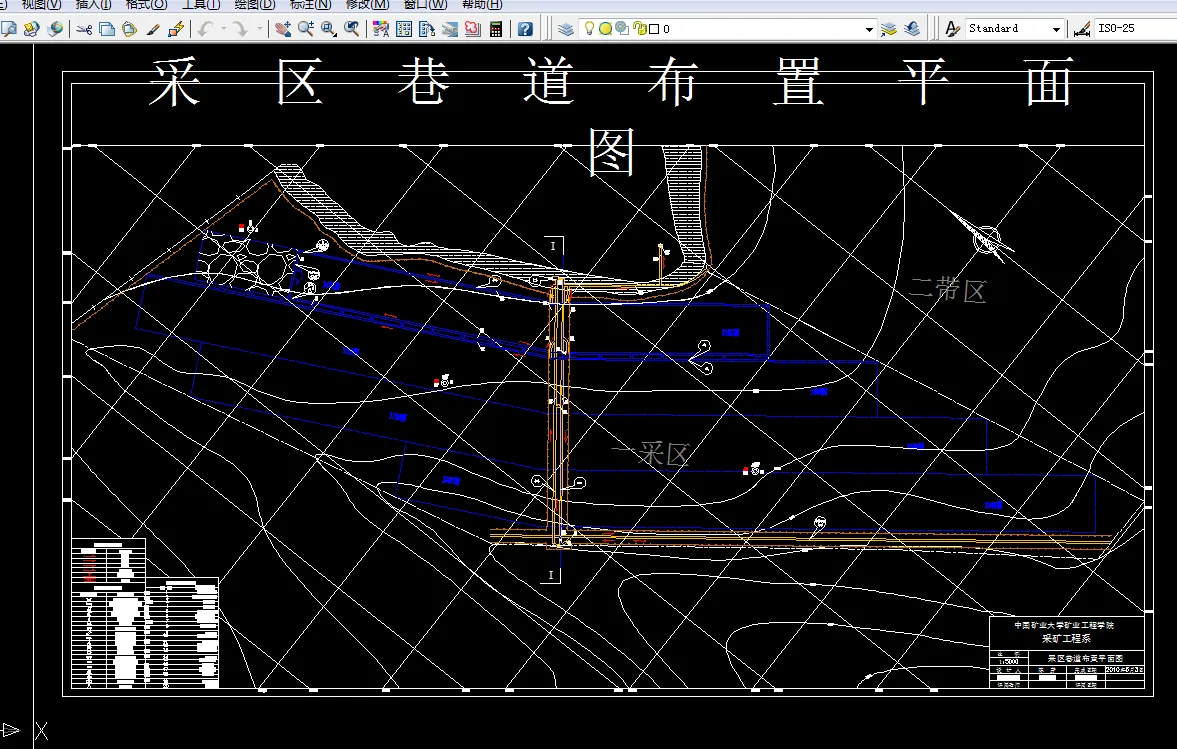This screenshot has height=749, width=1177.
Task: Click the Zoom Window tool
Action: tap(329, 29)
